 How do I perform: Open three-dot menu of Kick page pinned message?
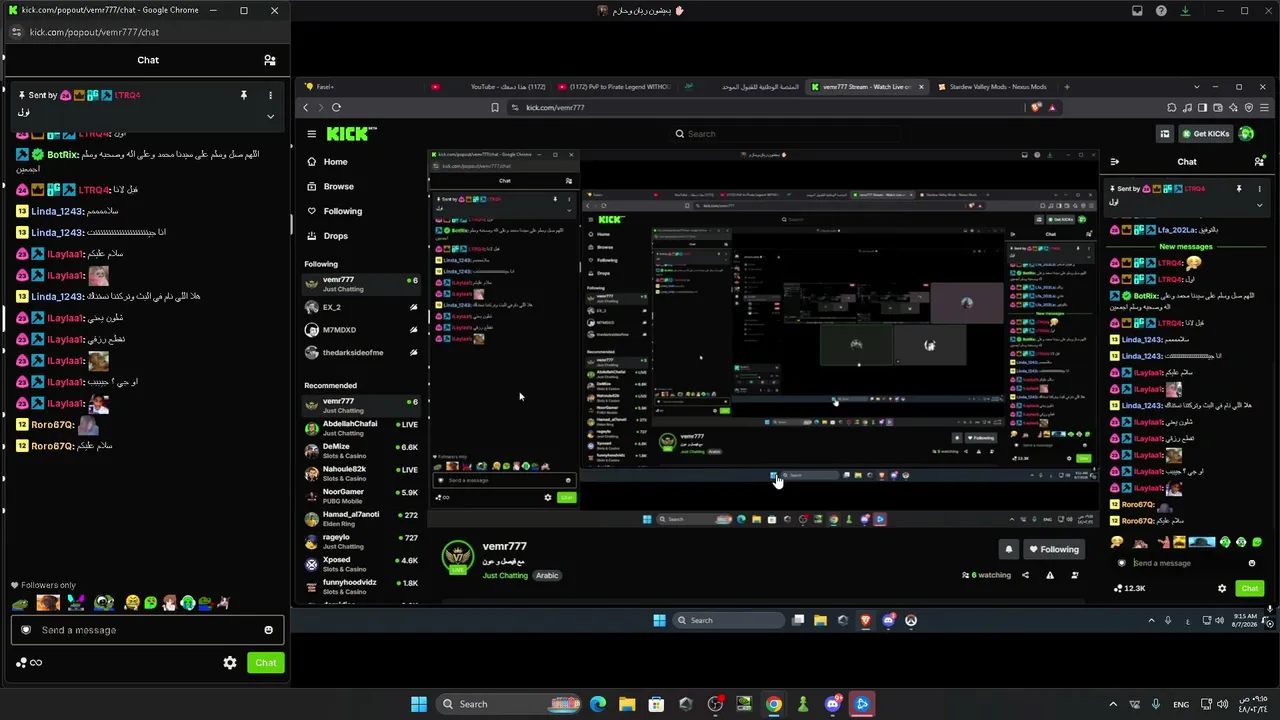pyautogui.click(x=1259, y=189)
